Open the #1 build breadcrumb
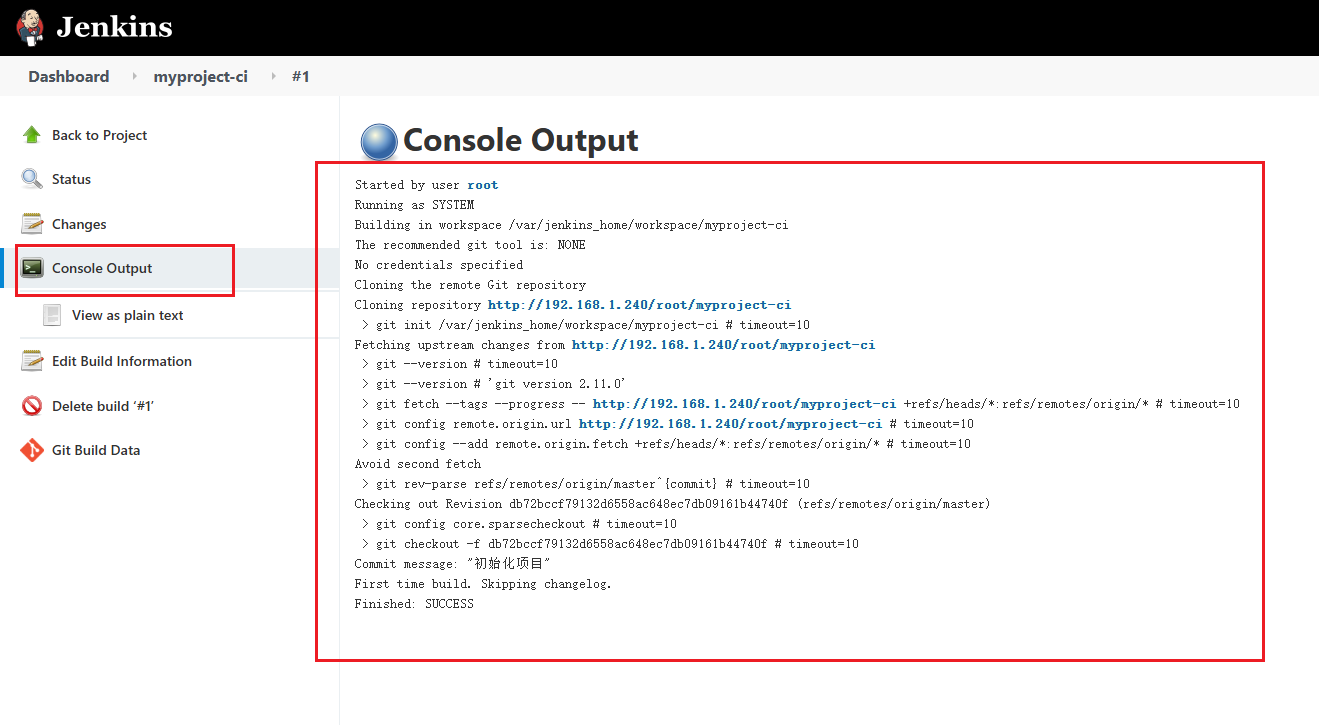 pos(300,76)
